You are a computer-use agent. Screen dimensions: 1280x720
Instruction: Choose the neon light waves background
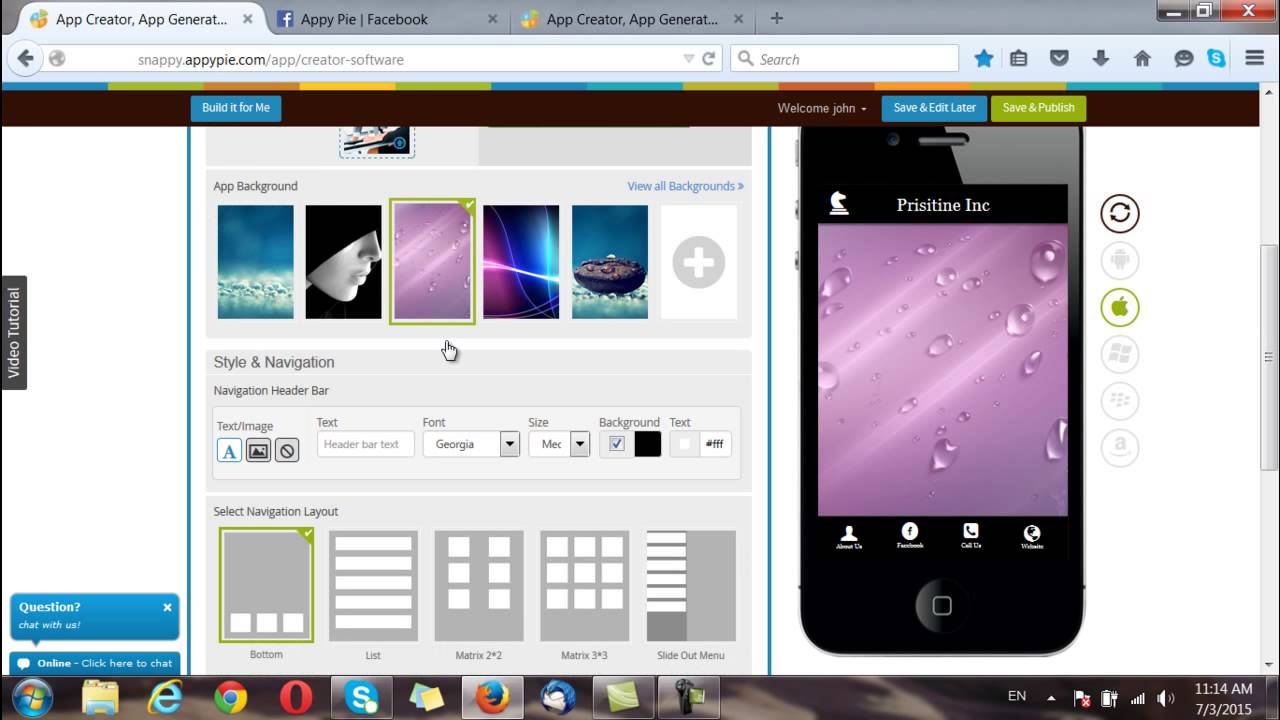click(x=521, y=262)
